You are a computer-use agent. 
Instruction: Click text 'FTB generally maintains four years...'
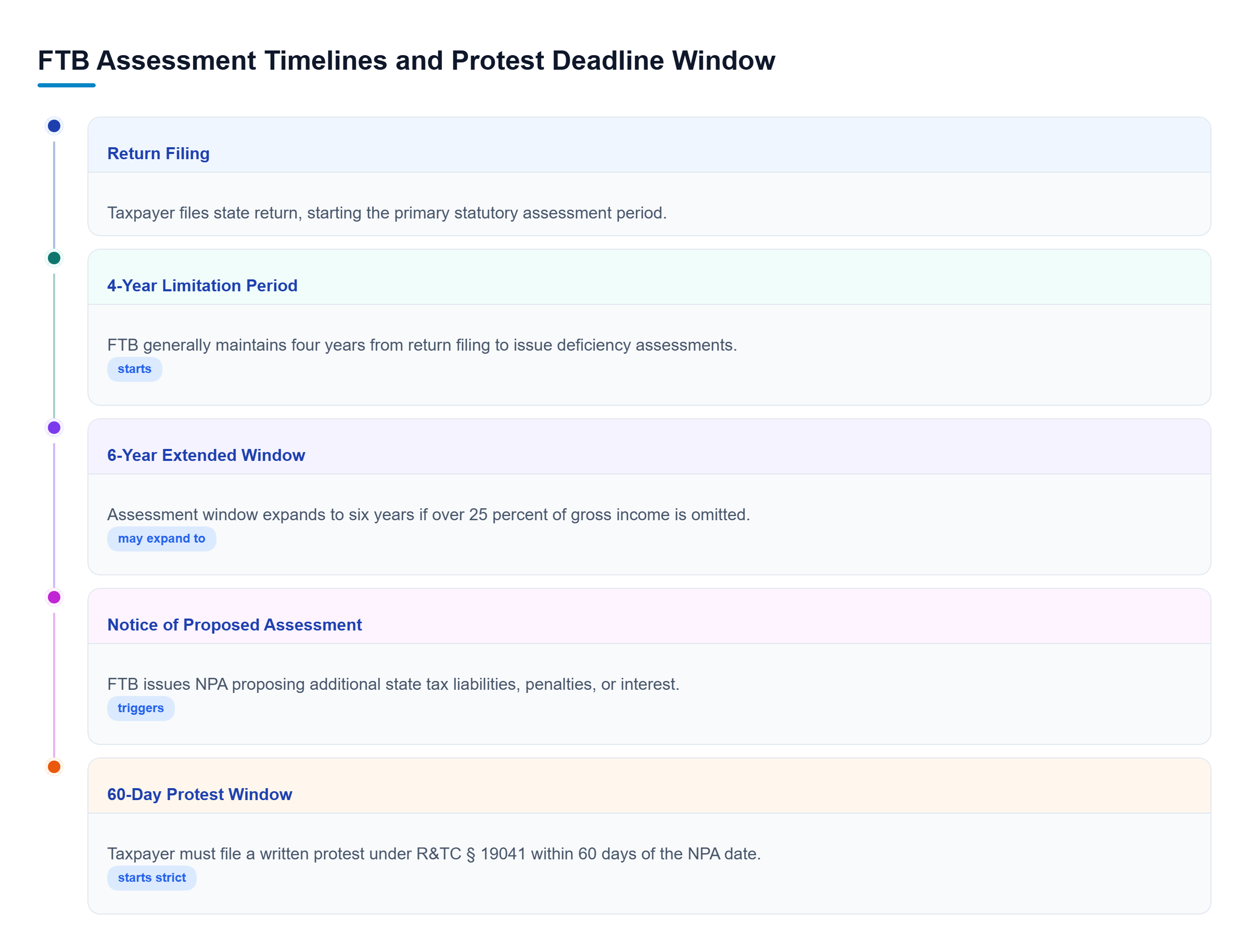pos(422,344)
